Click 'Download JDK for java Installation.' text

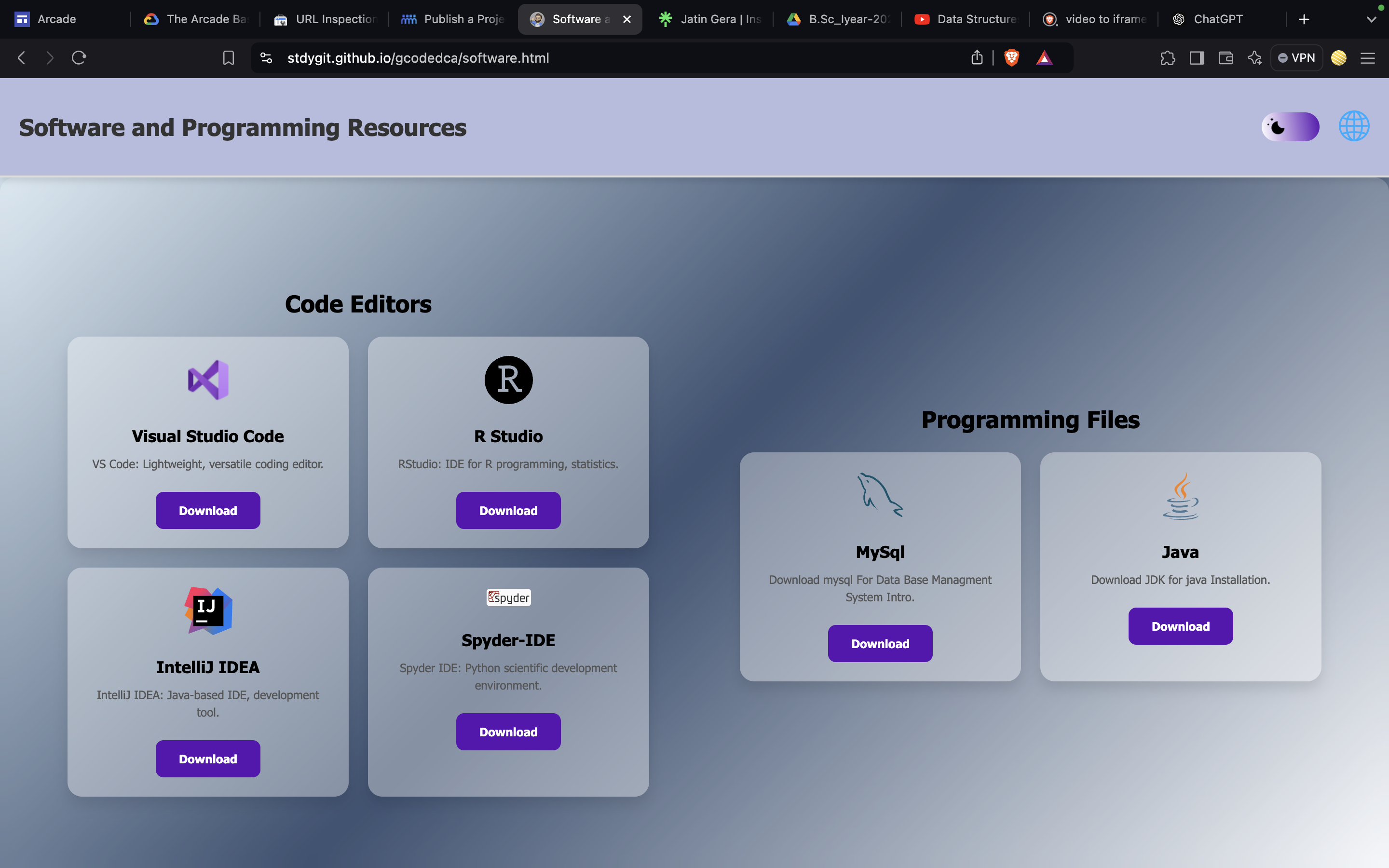click(x=1181, y=580)
